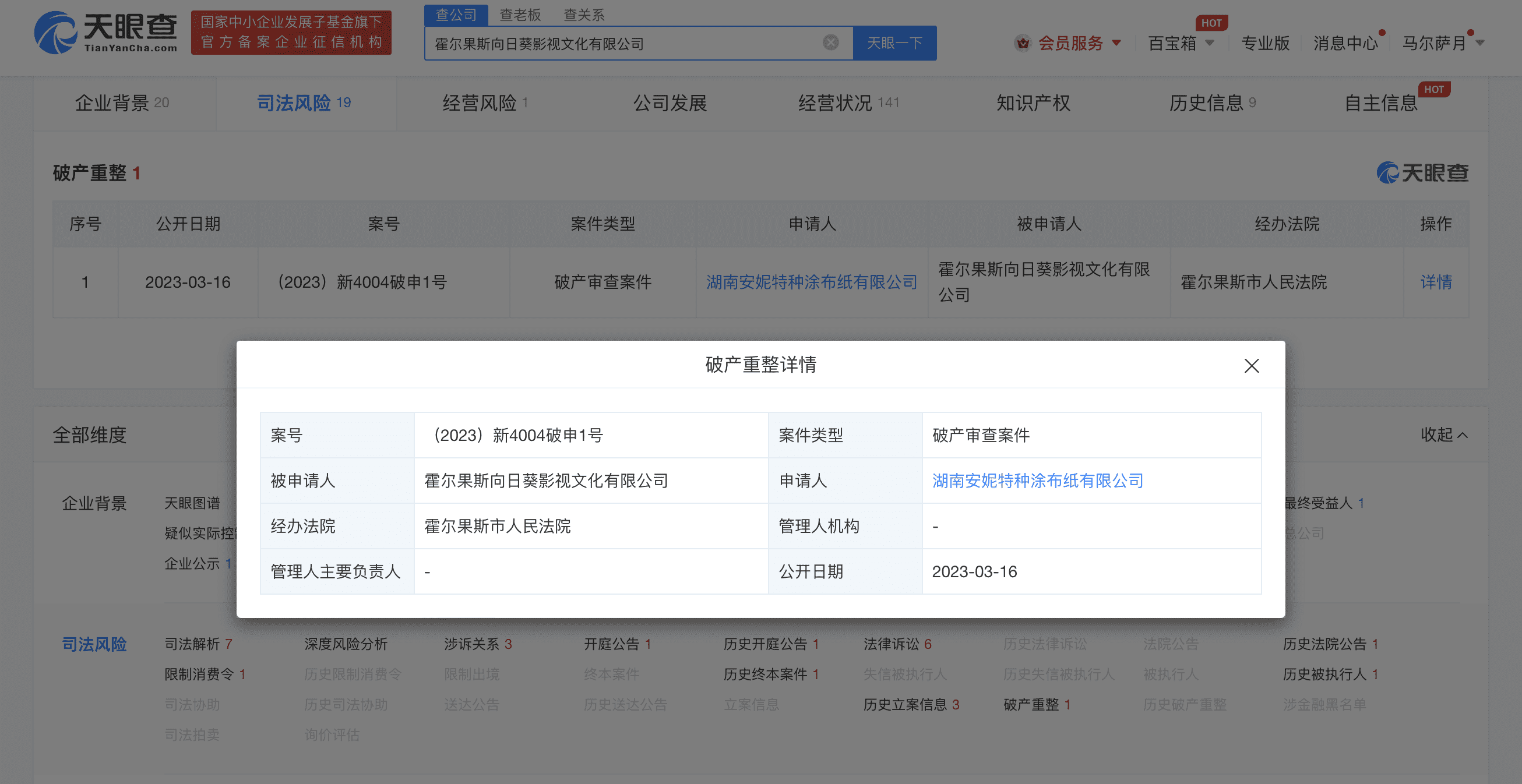Viewport: 1522px width, 784px height.
Task: Click 专业版 in the top navigation
Action: tap(1265, 43)
